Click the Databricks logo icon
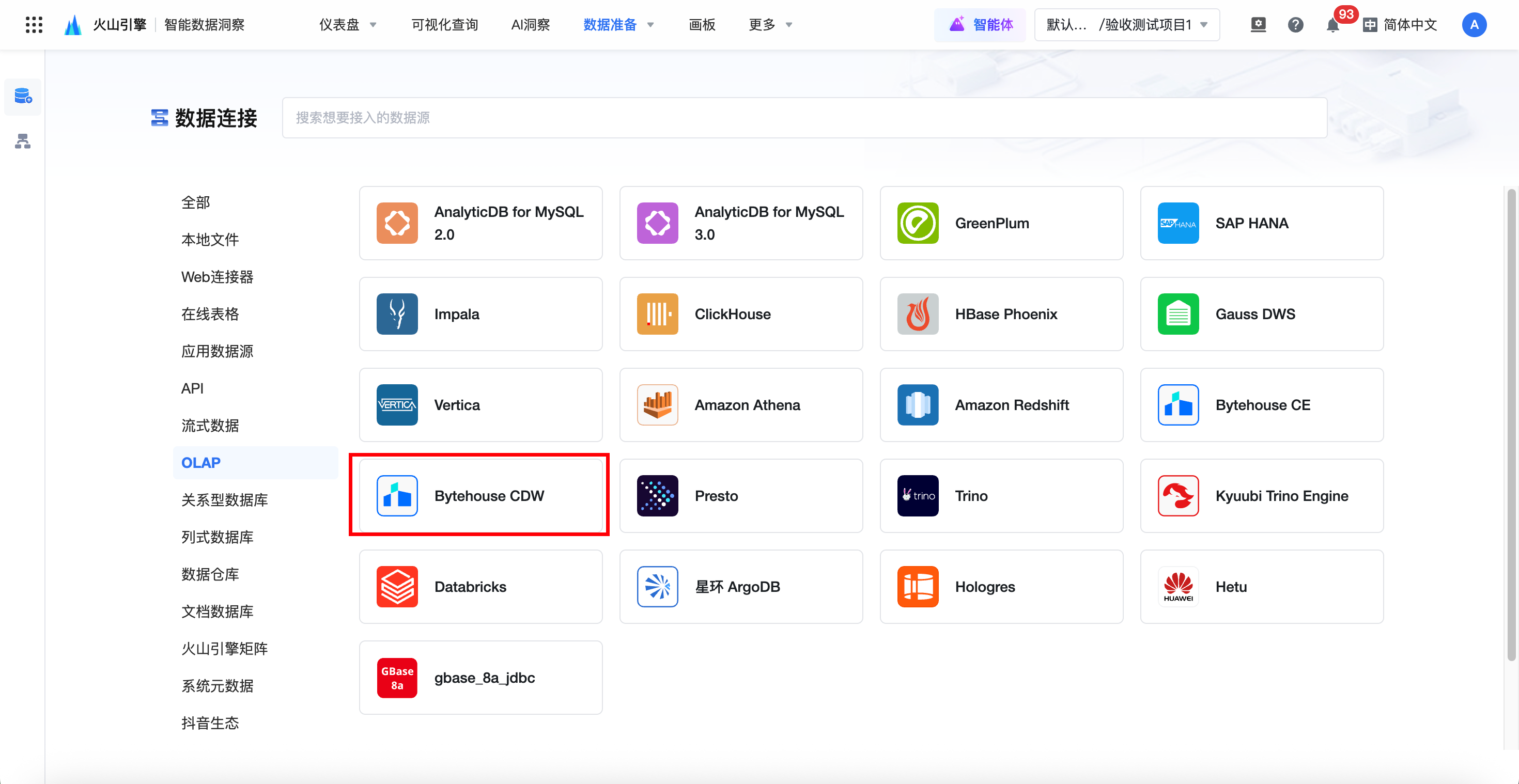The width and height of the screenshot is (1519, 784). pyautogui.click(x=397, y=587)
